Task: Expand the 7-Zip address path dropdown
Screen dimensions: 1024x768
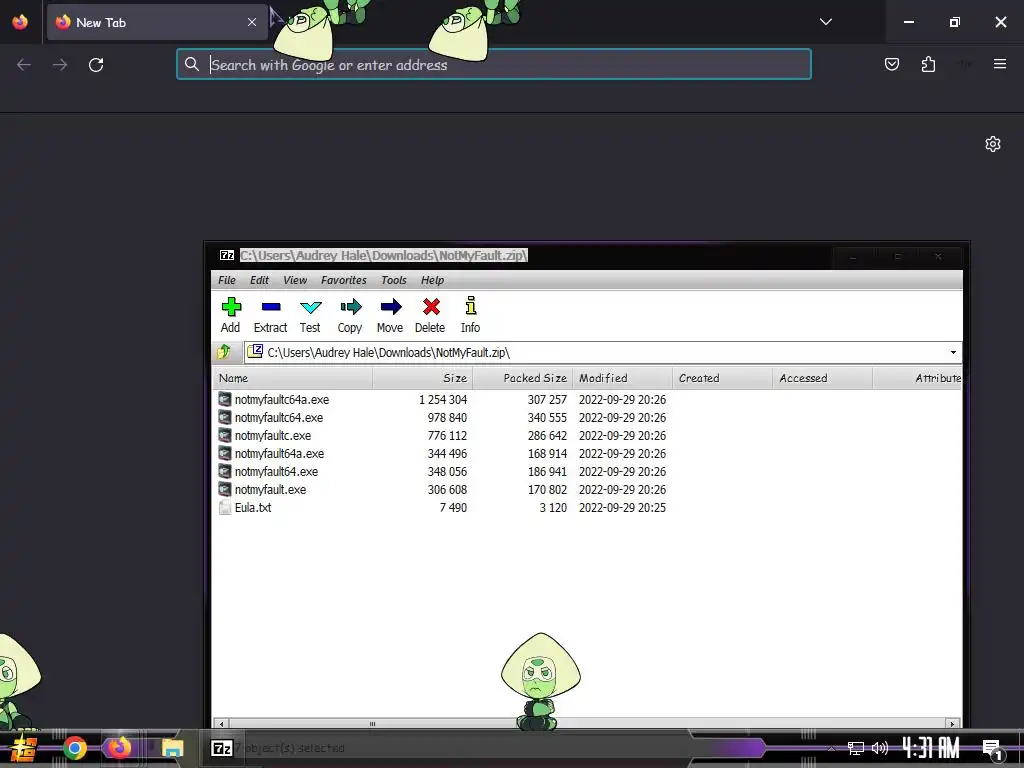Action: tap(953, 353)
